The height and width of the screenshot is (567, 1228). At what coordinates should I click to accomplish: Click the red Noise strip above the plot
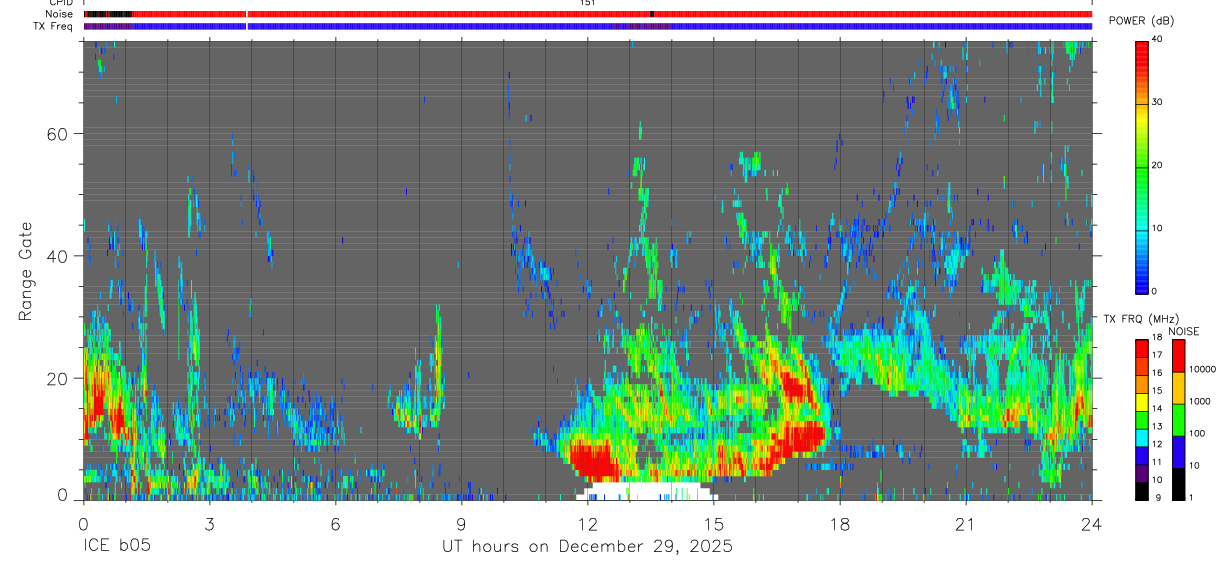[588, 14]
